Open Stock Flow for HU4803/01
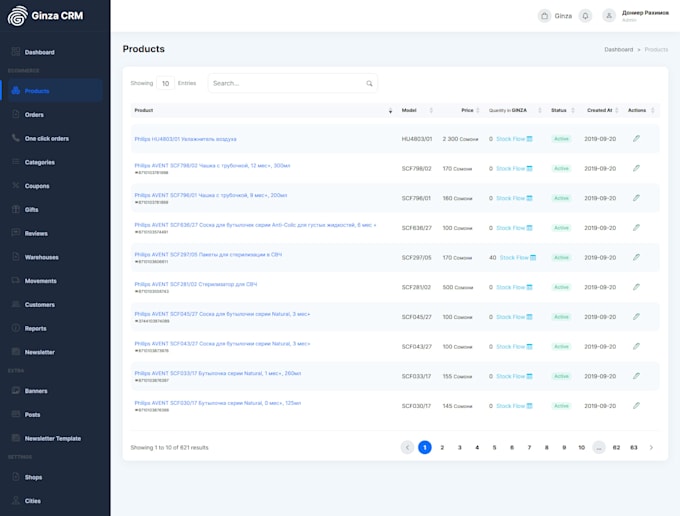 click(x=514, y=139)
